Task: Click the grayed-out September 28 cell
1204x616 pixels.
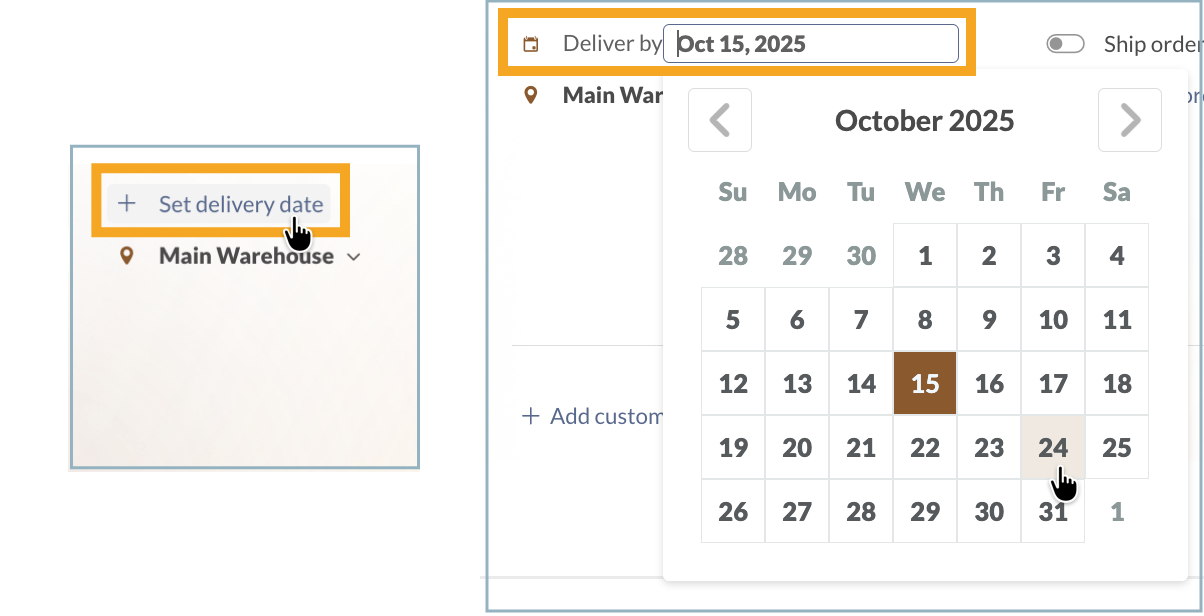Action: [732, 255]
